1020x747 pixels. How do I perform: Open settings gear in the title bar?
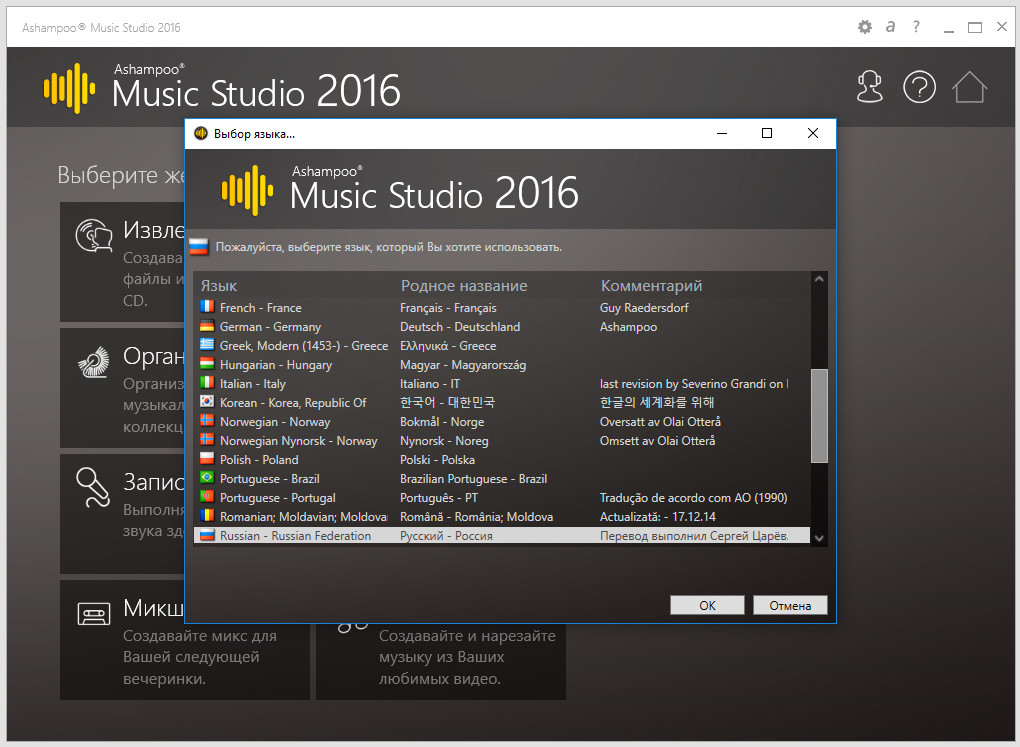(x=865, y=27)
